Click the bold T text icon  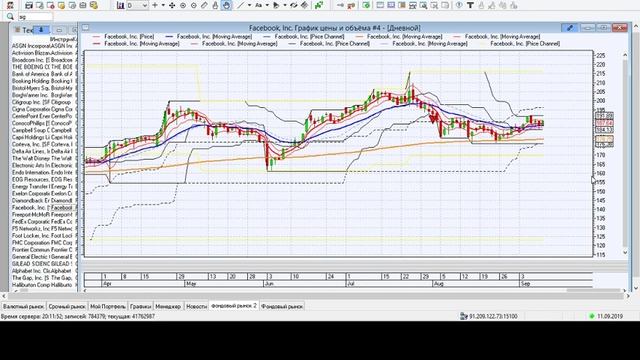click(x=470, y=5)
